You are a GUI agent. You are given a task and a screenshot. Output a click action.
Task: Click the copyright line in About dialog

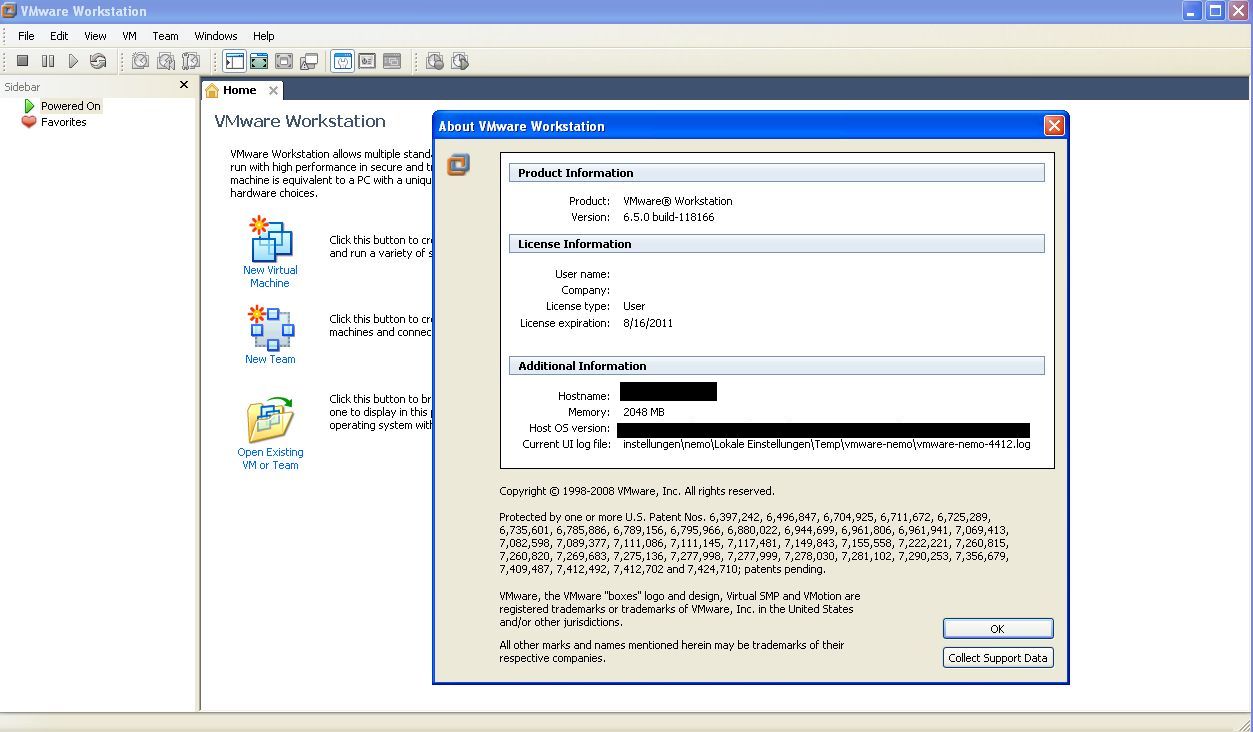click(637, 491)
